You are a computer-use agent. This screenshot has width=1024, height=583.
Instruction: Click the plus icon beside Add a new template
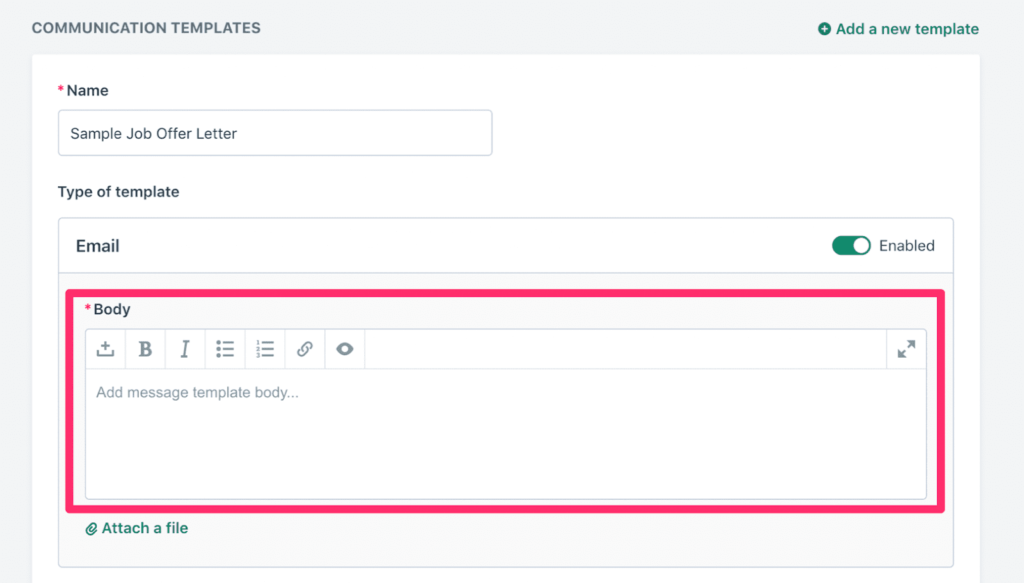[824, 29]
